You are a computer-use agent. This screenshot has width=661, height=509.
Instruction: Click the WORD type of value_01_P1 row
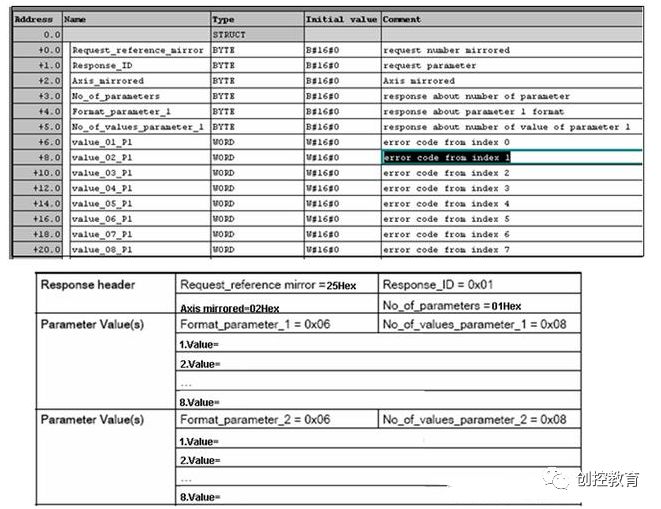coord(258,142)
